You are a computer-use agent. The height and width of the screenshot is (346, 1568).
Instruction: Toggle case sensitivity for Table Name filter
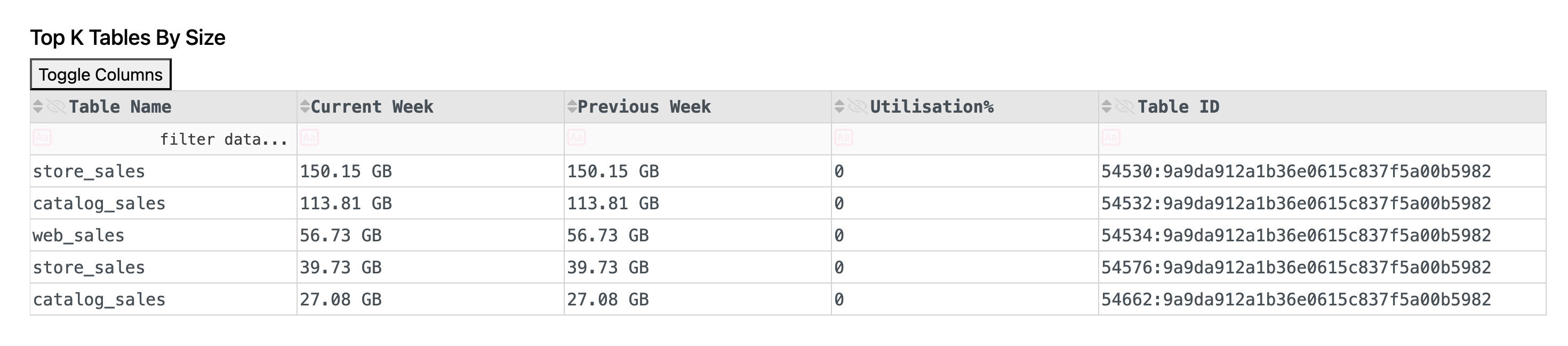coord(42,138)
